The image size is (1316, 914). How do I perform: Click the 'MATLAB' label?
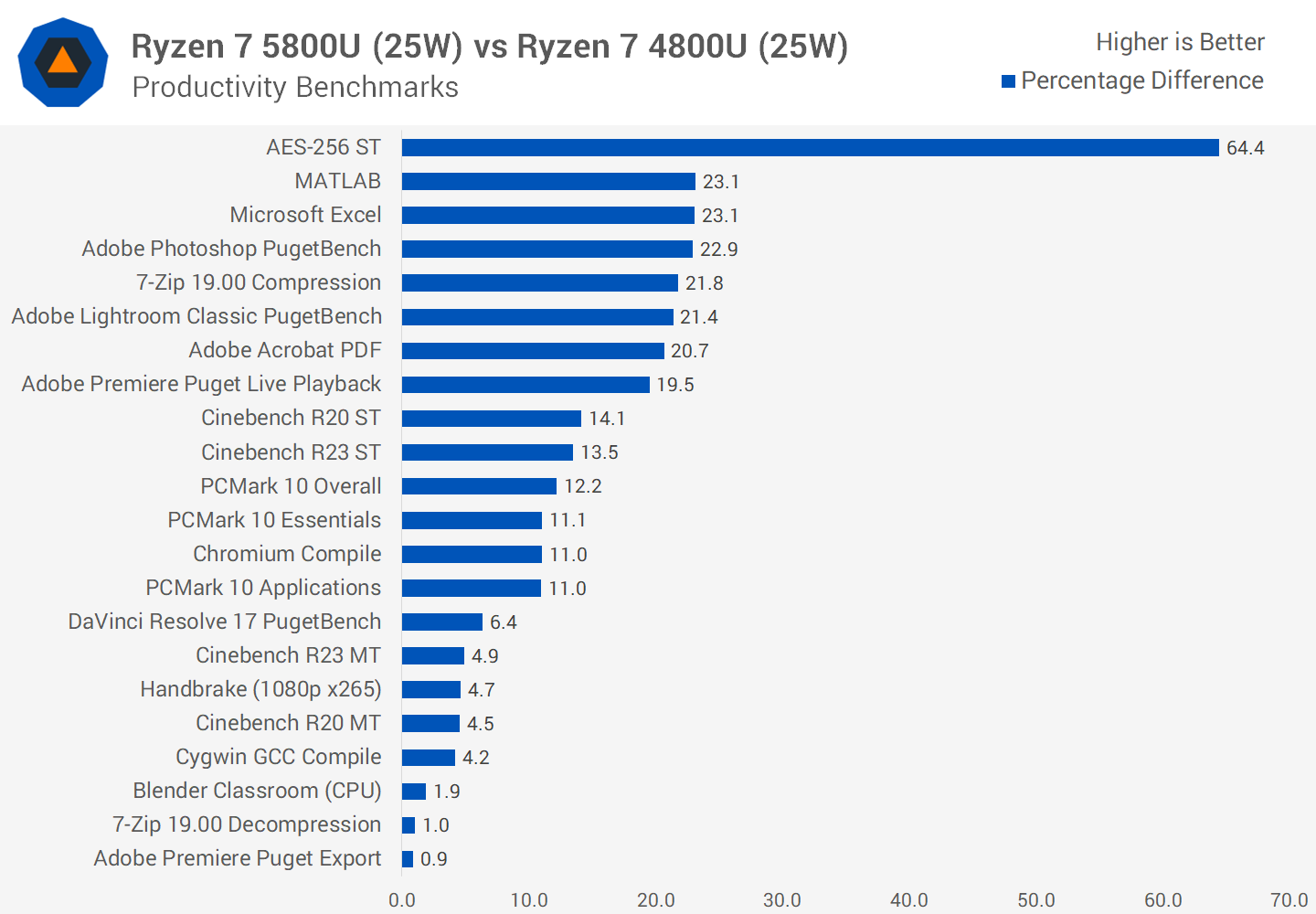point(338,181)
